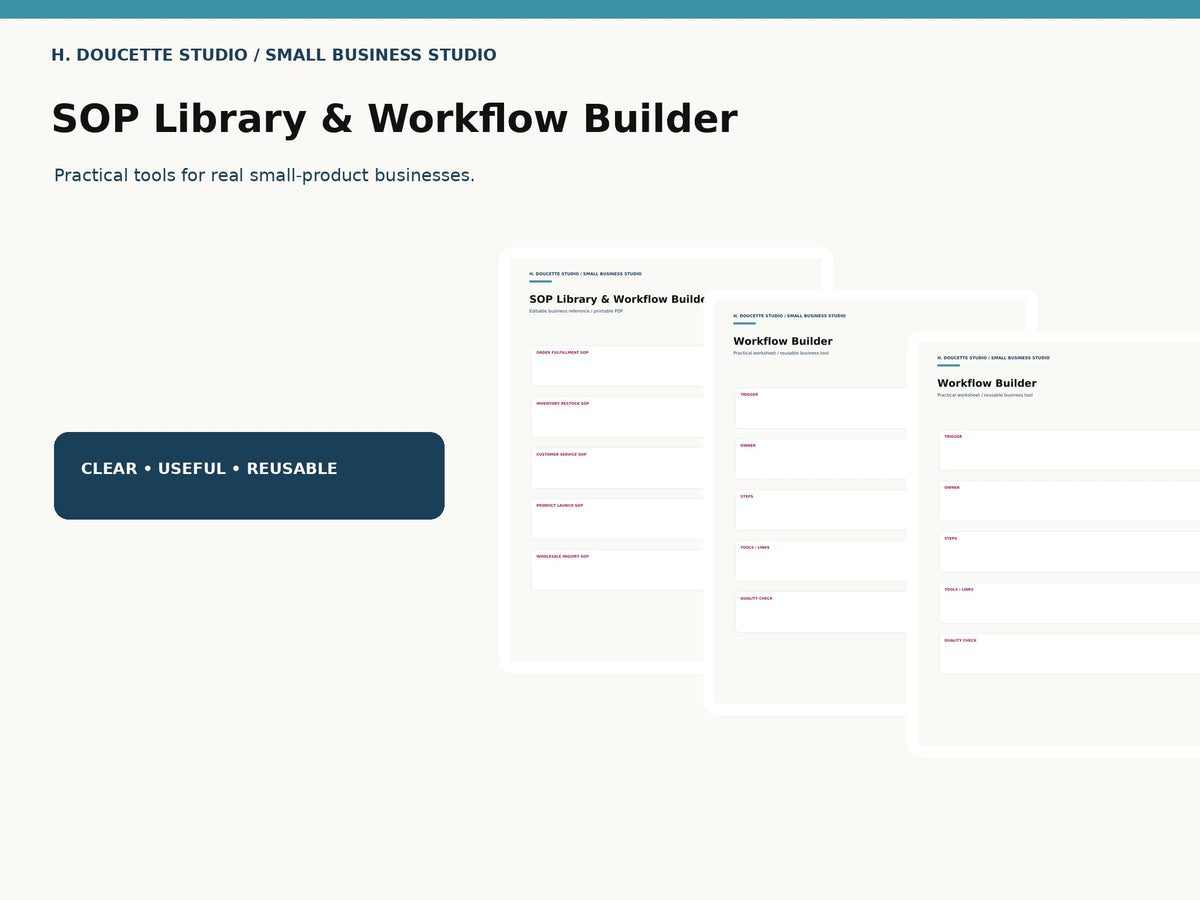Click the OWNER box on the front page

tap(1070, 501)
